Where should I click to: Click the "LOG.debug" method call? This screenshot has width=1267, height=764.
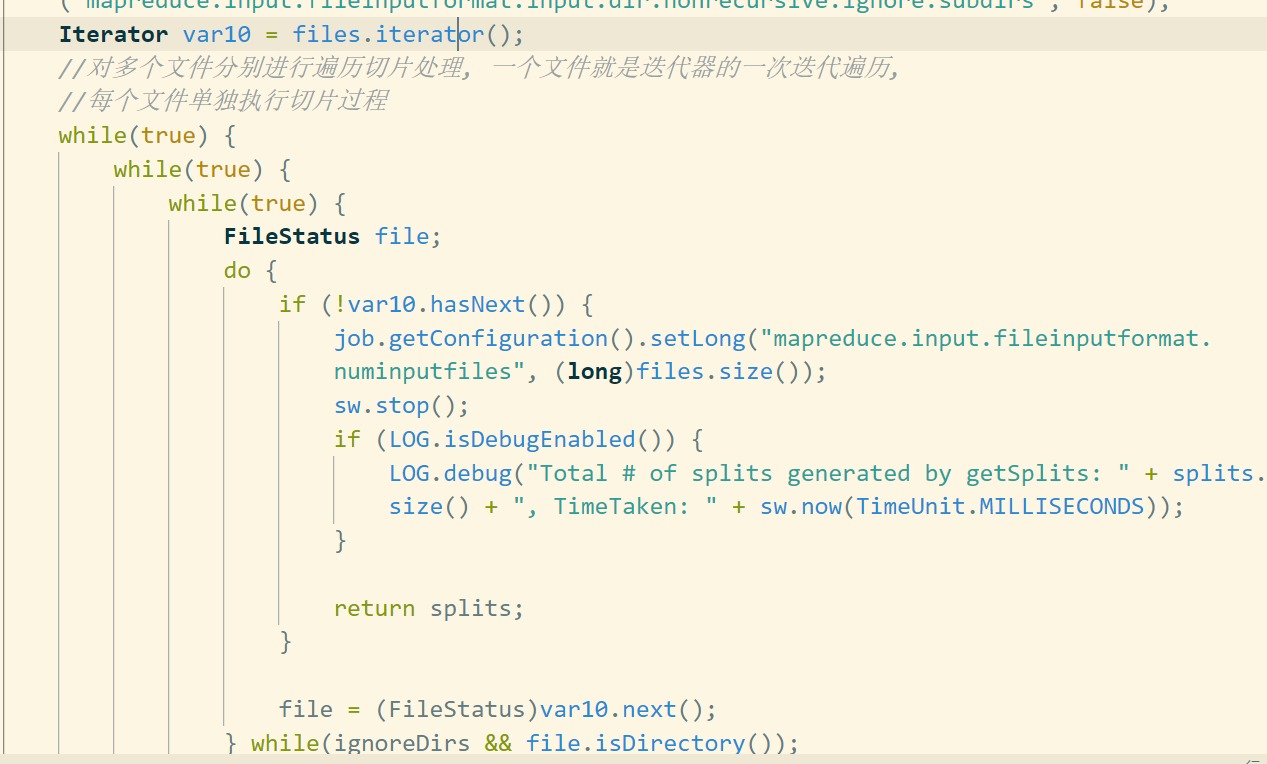[449, 473]
